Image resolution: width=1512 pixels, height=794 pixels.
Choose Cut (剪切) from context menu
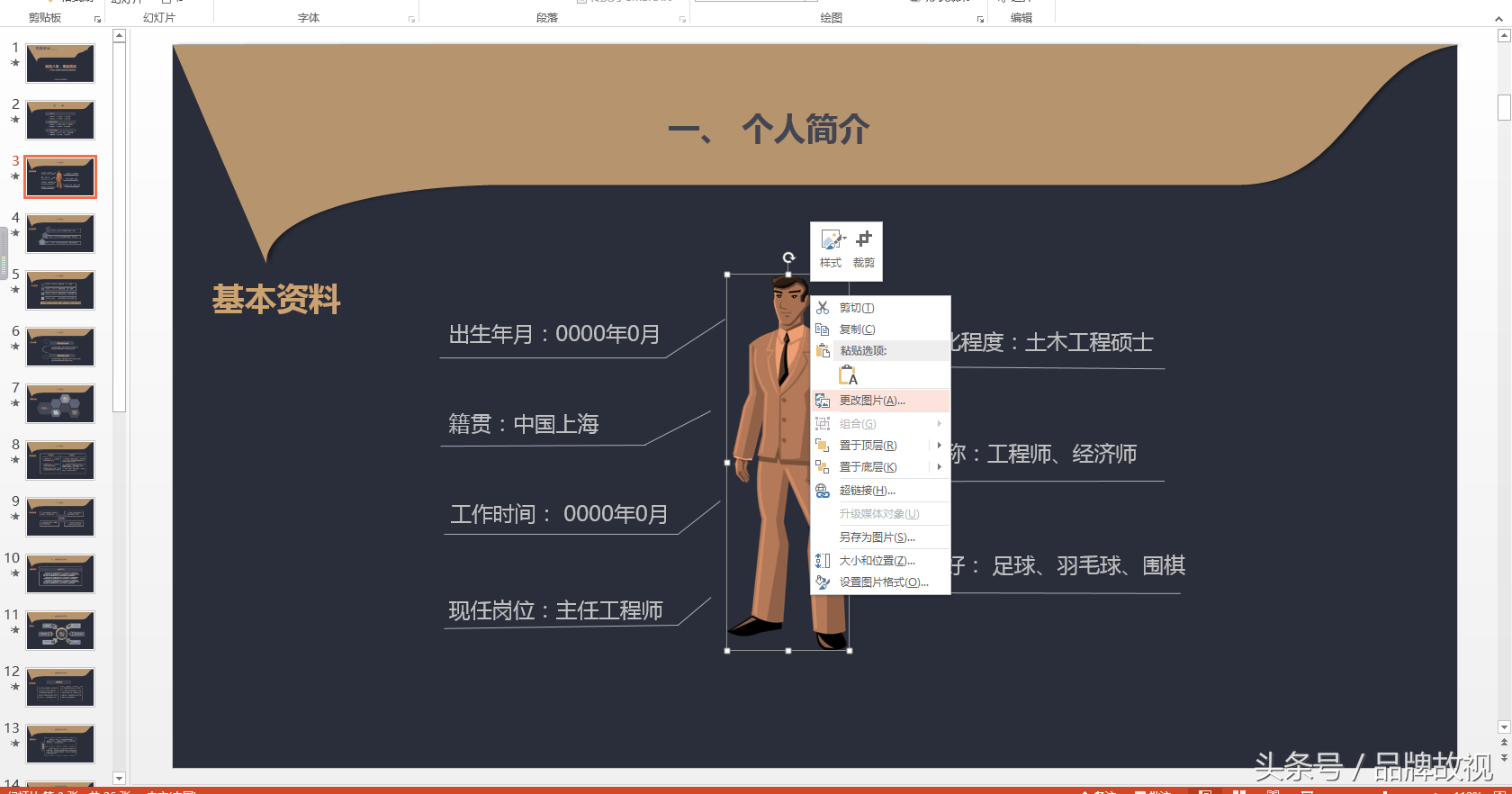tap(880, 308)
